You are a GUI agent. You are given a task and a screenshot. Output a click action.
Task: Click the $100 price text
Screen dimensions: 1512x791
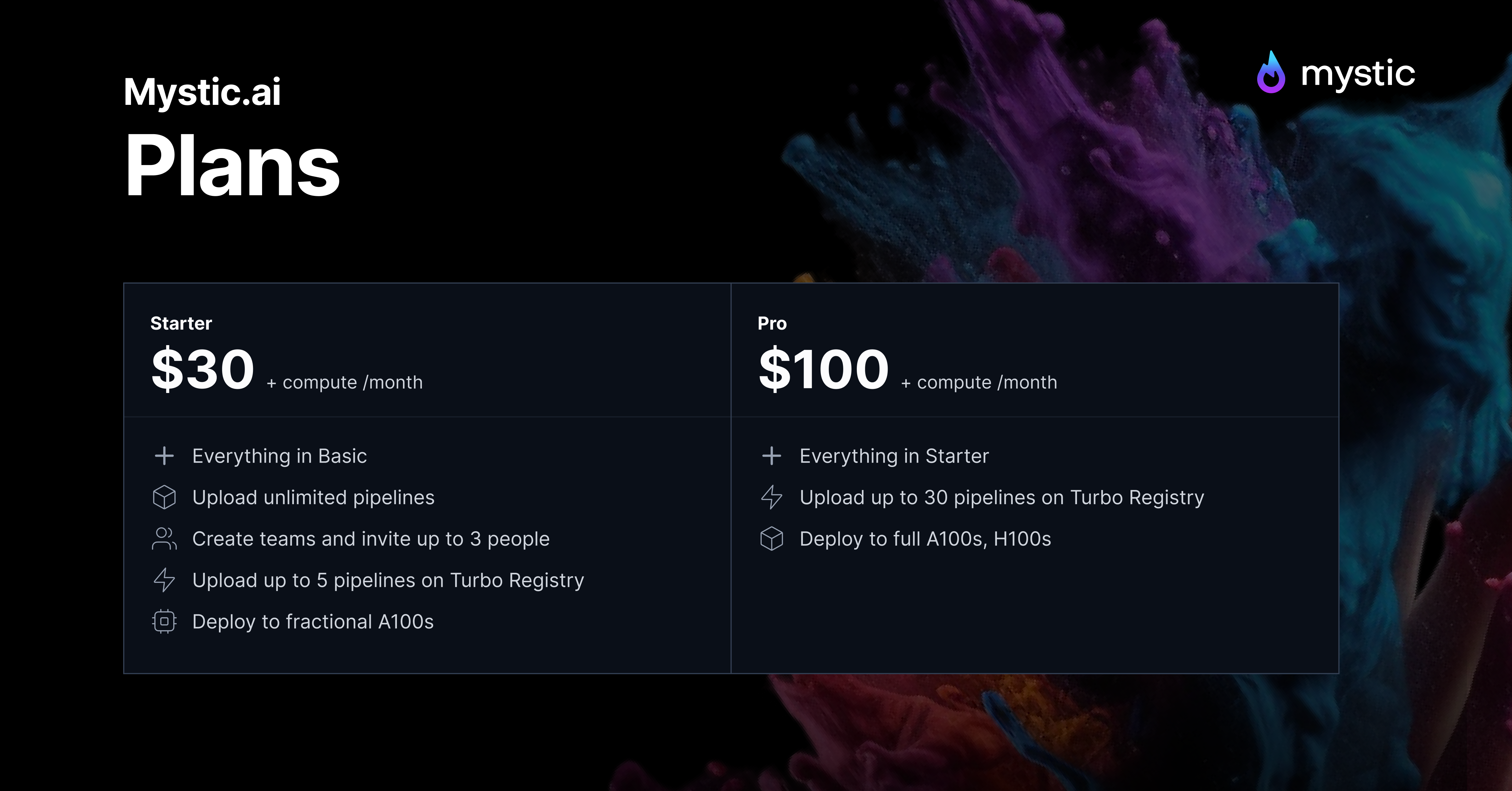823,369
